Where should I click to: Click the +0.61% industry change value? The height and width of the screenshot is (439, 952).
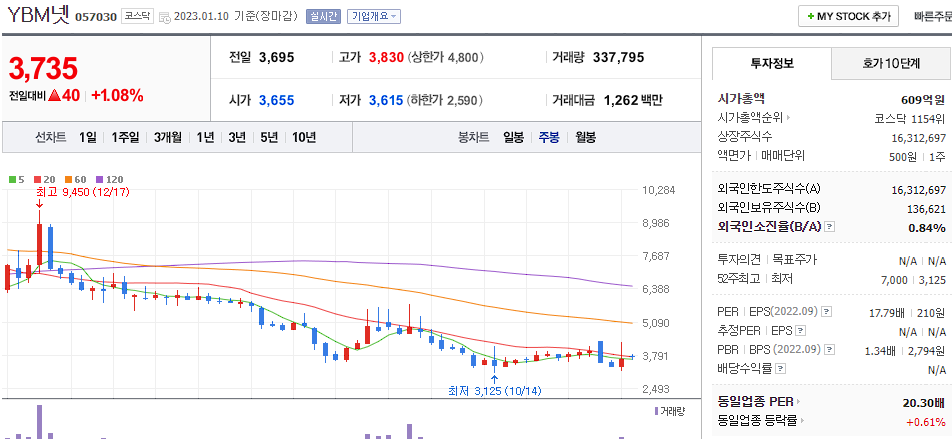coord(925,421)
